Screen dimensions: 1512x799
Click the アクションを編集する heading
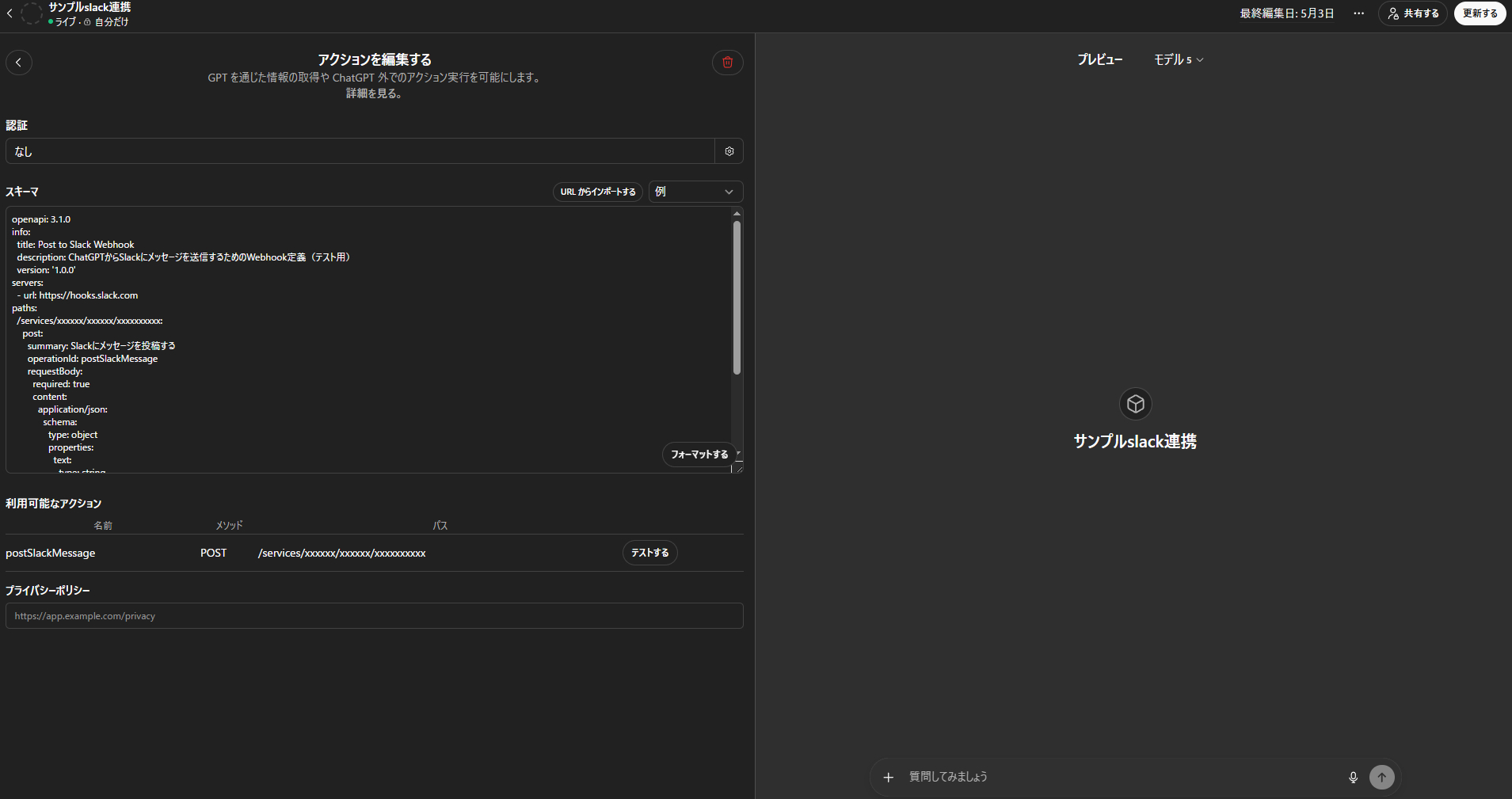(375, 59)
